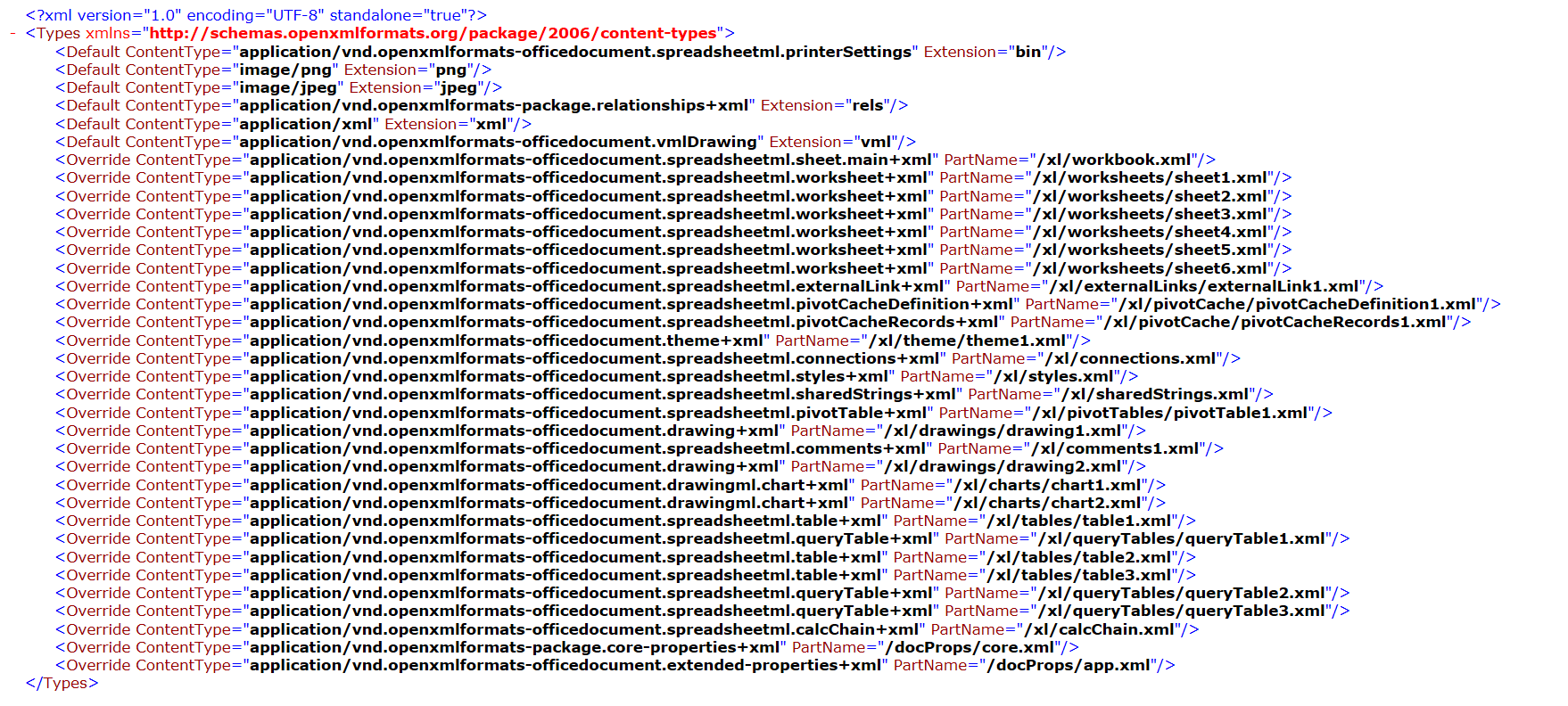This screenshot has width=1568, height=706.
Task: Click the sheet5.xml part name
Action: click(x=1151, y=250)
